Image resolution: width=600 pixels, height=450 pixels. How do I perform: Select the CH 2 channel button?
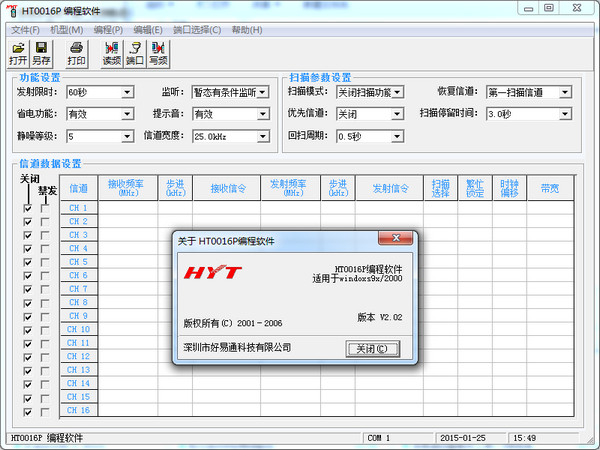pyautogui.click(x=78, y=221)
